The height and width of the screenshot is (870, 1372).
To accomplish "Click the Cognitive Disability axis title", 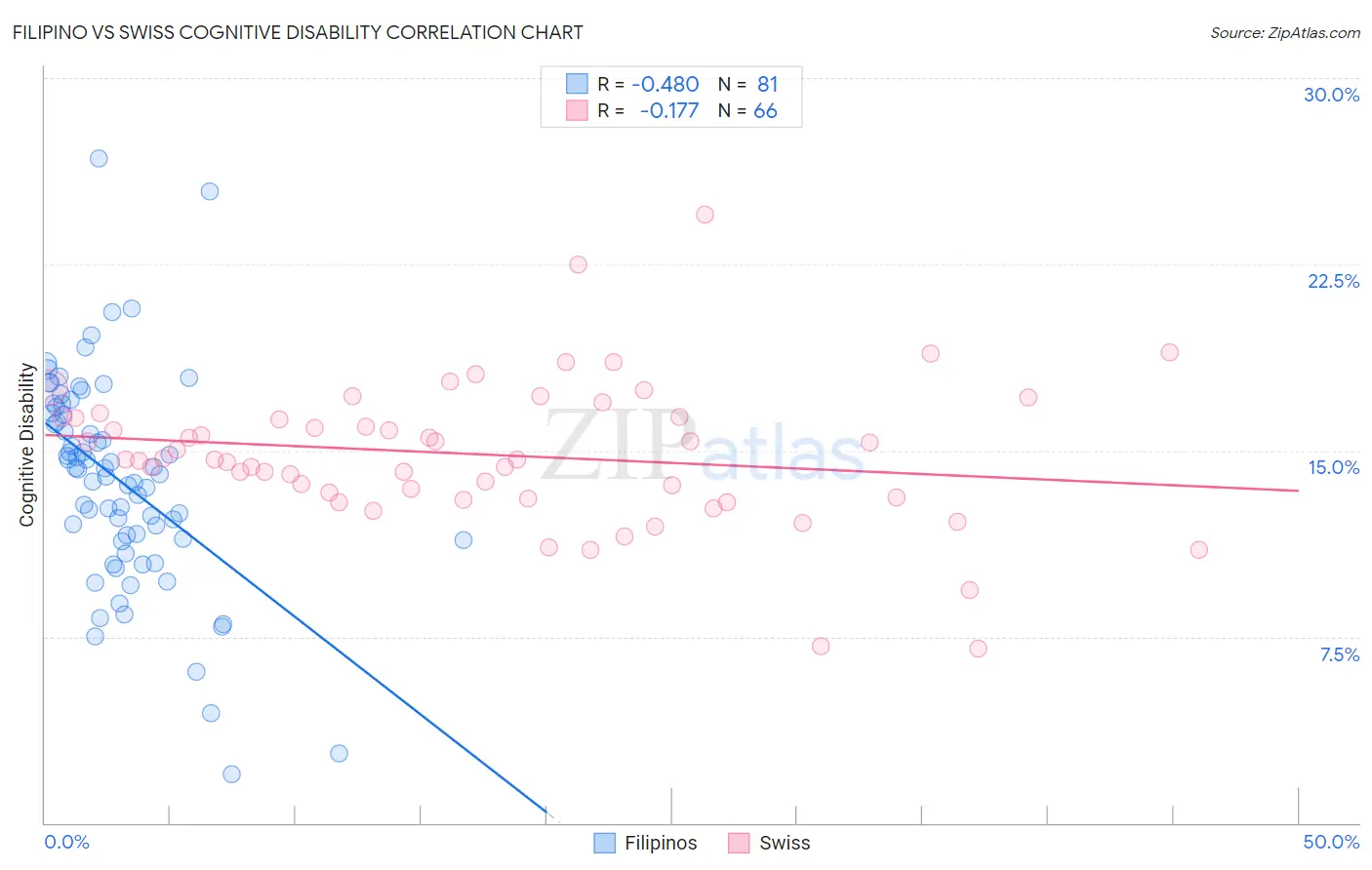I will [26, 445].
